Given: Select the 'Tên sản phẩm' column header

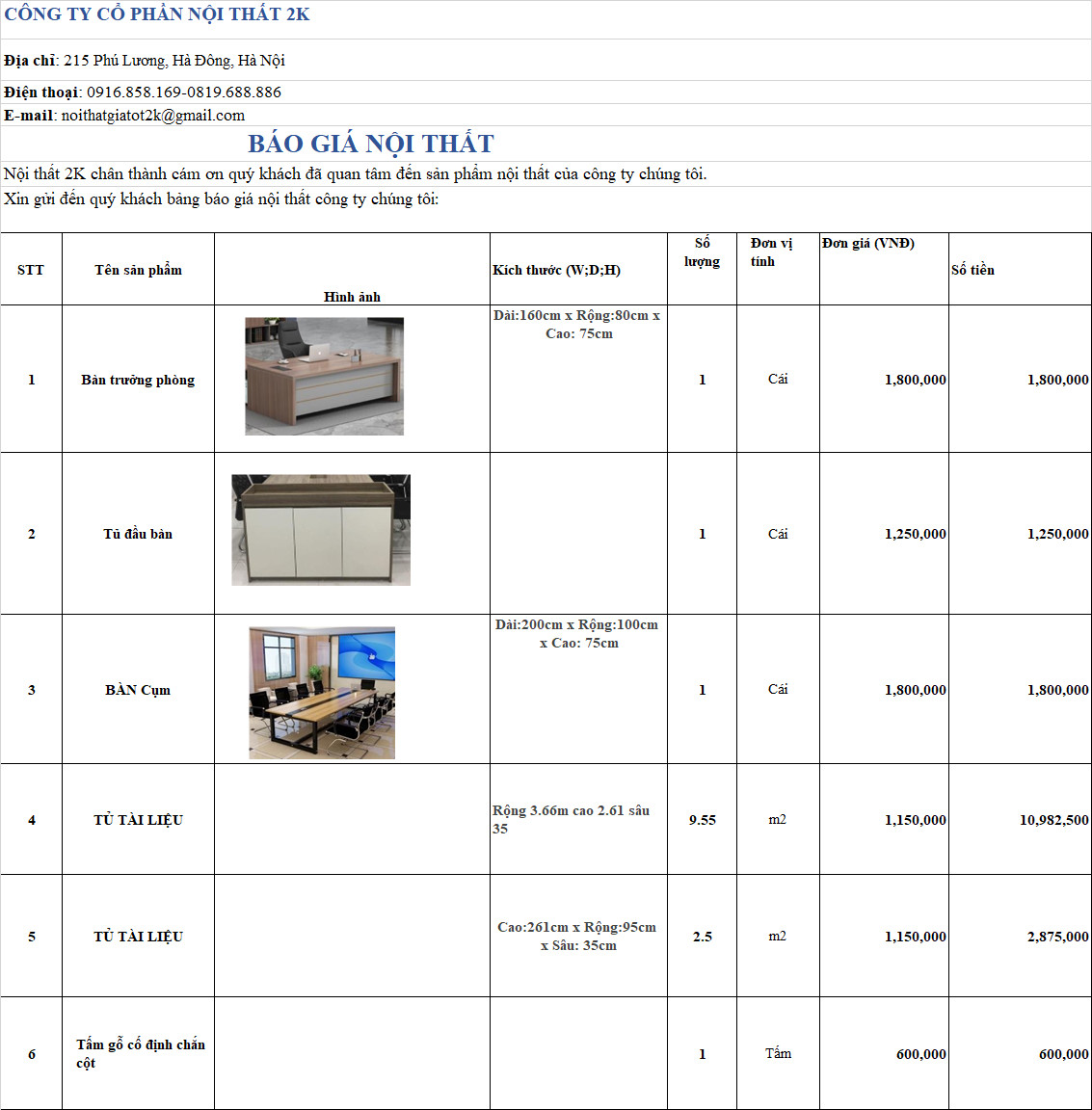Looking at the screenshot, I should coord(138,270).
